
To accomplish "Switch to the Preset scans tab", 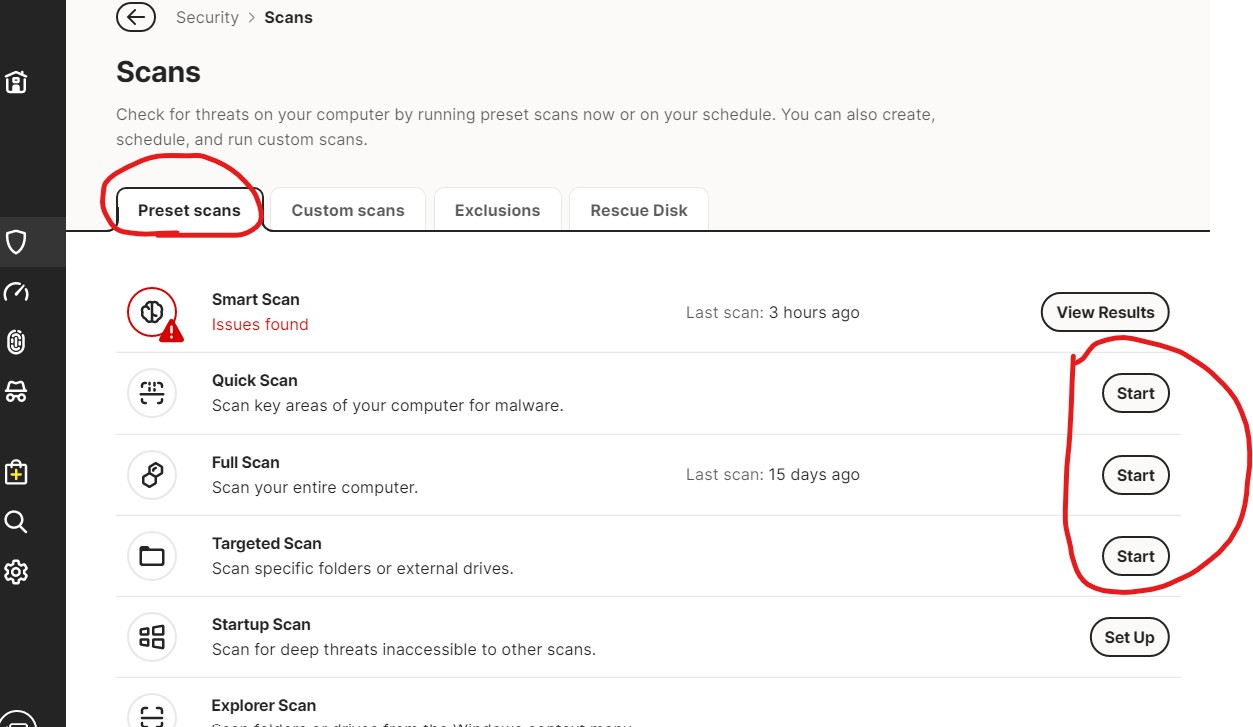I will click(x=189, y=210).
